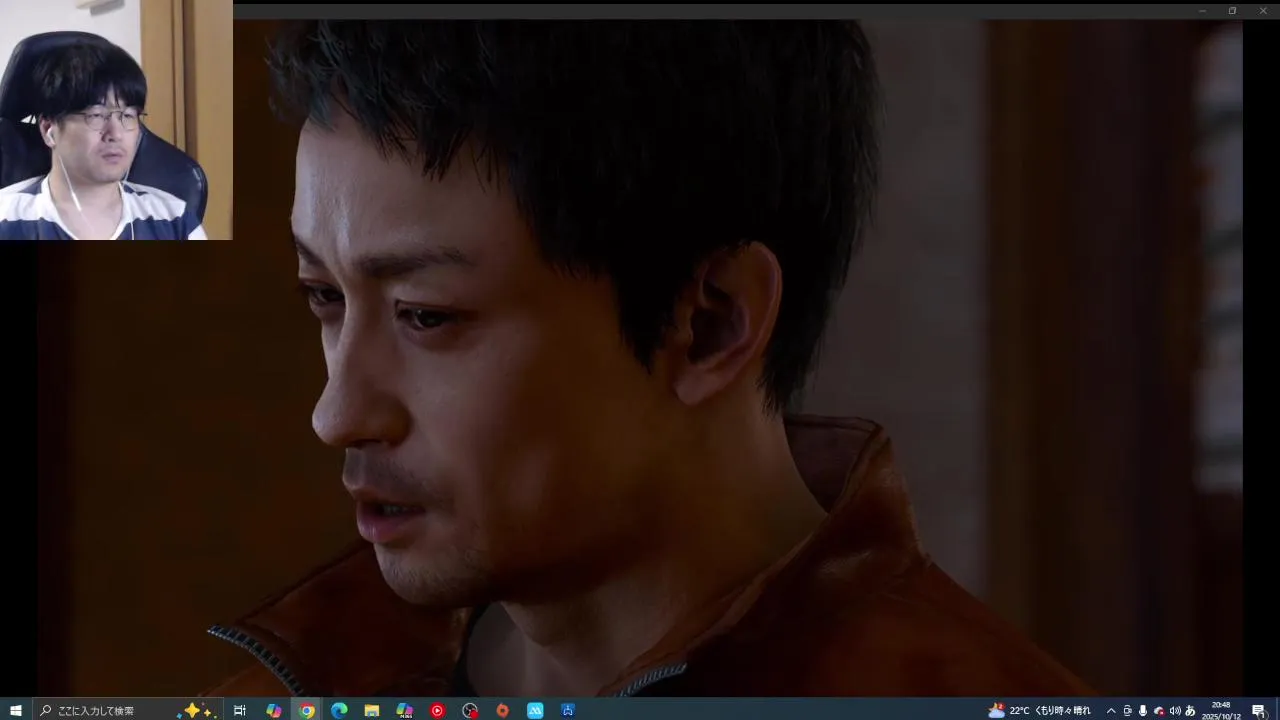Click the webcam overlay of the streamer

[x=116, y=120]
